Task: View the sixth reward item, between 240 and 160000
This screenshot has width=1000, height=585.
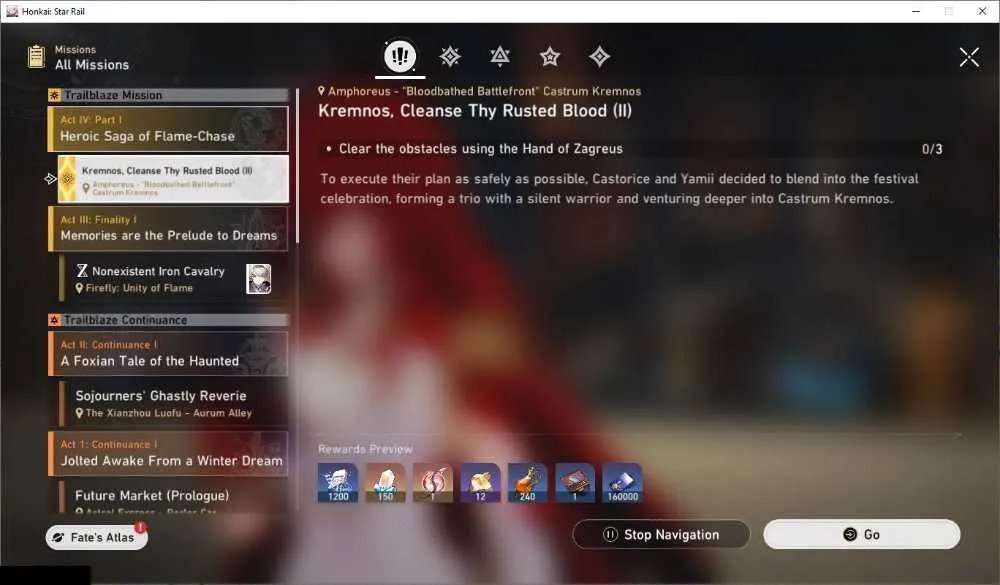Action: [575, 483]
